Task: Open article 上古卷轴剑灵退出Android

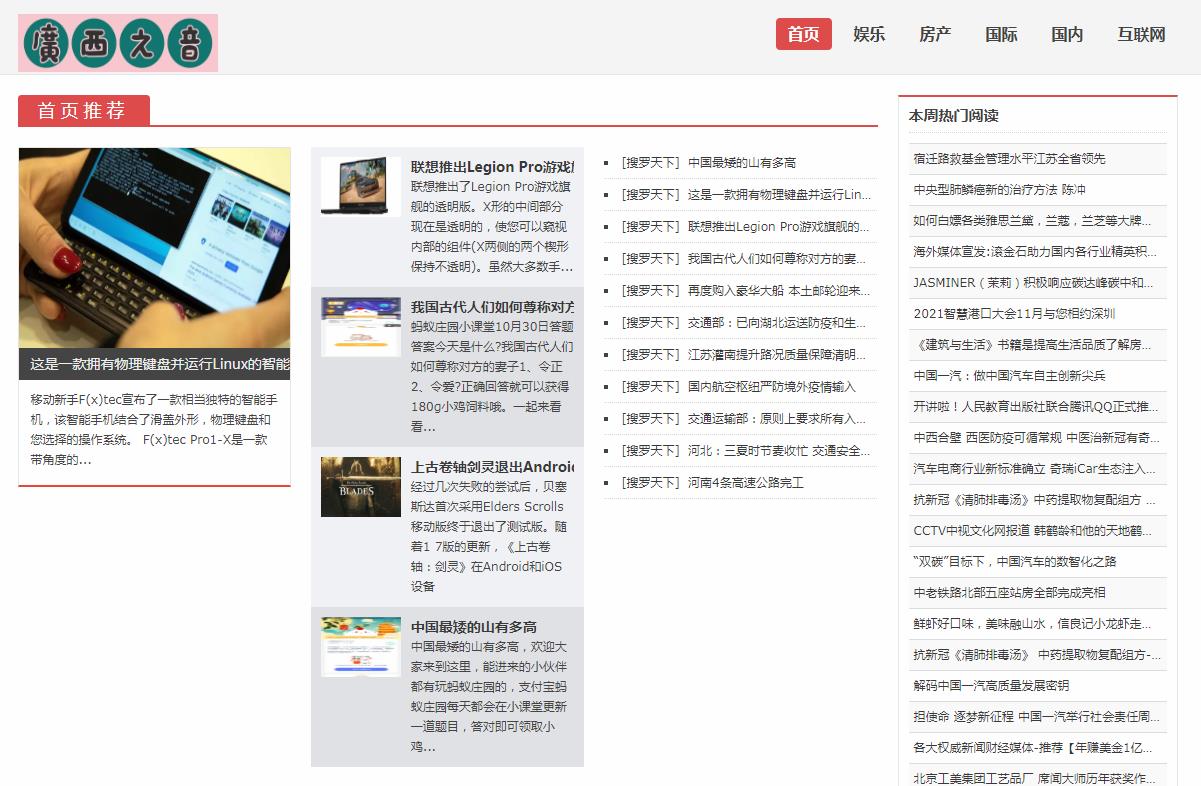Action: coord(492,466)
